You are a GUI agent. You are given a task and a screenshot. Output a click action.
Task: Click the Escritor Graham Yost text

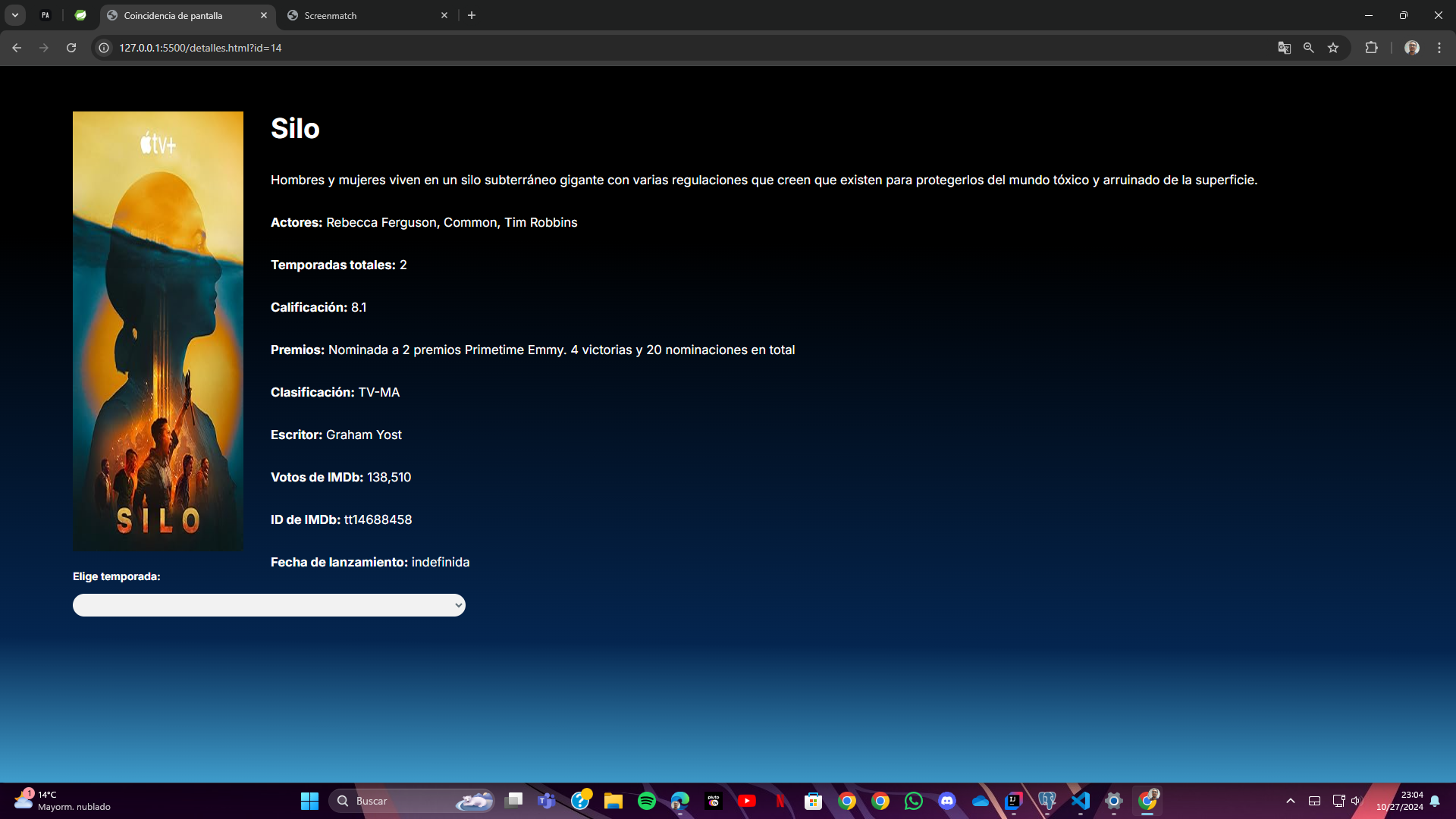pyautogui.click(x=336, y=435)
